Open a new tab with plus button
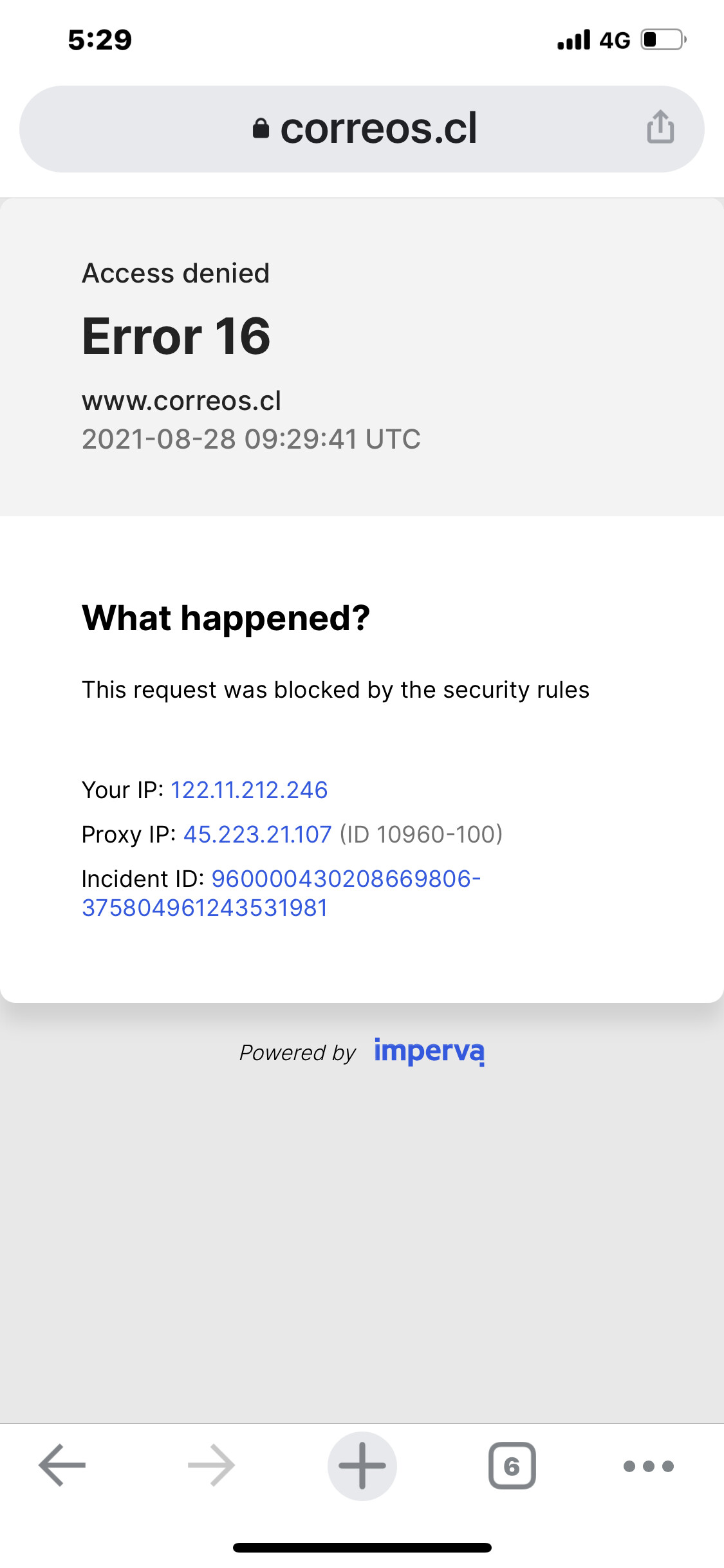The height and width of the screenshot is (1568, 724). coord(362,1466)
